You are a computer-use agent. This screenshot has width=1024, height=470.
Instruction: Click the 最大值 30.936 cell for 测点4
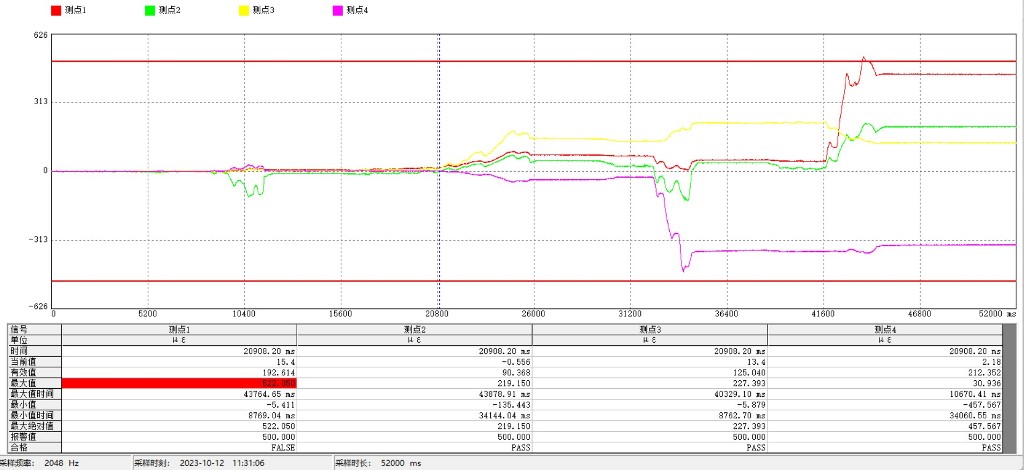pos(885,383)
